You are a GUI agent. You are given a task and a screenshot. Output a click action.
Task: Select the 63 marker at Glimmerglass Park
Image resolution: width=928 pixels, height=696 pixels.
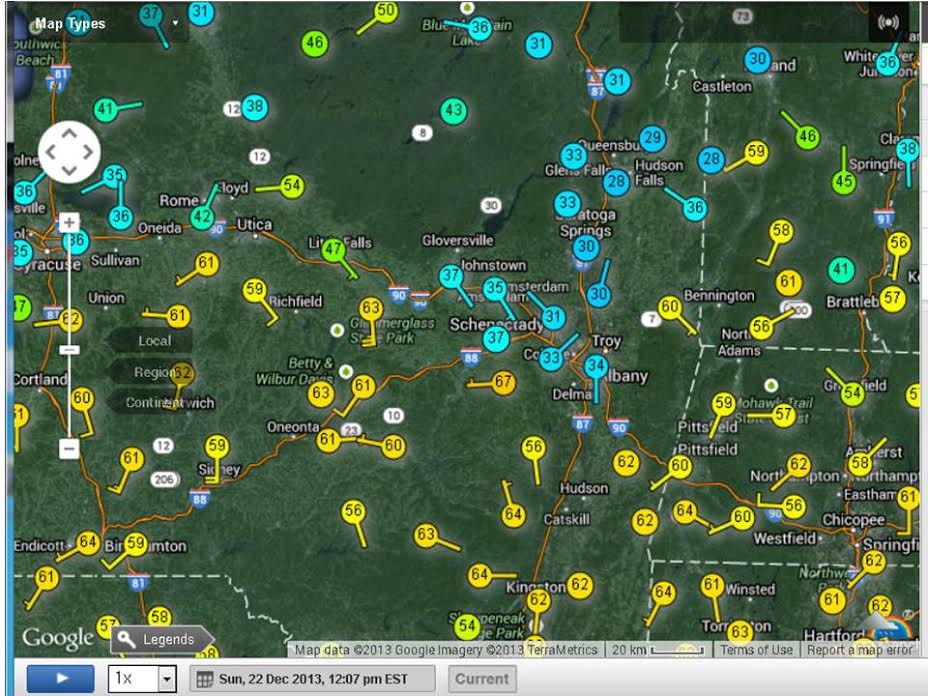(x=370, y=308)
